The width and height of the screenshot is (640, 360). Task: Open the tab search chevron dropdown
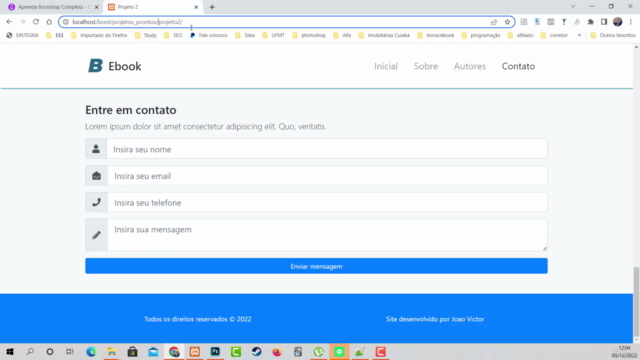[573, 7]
